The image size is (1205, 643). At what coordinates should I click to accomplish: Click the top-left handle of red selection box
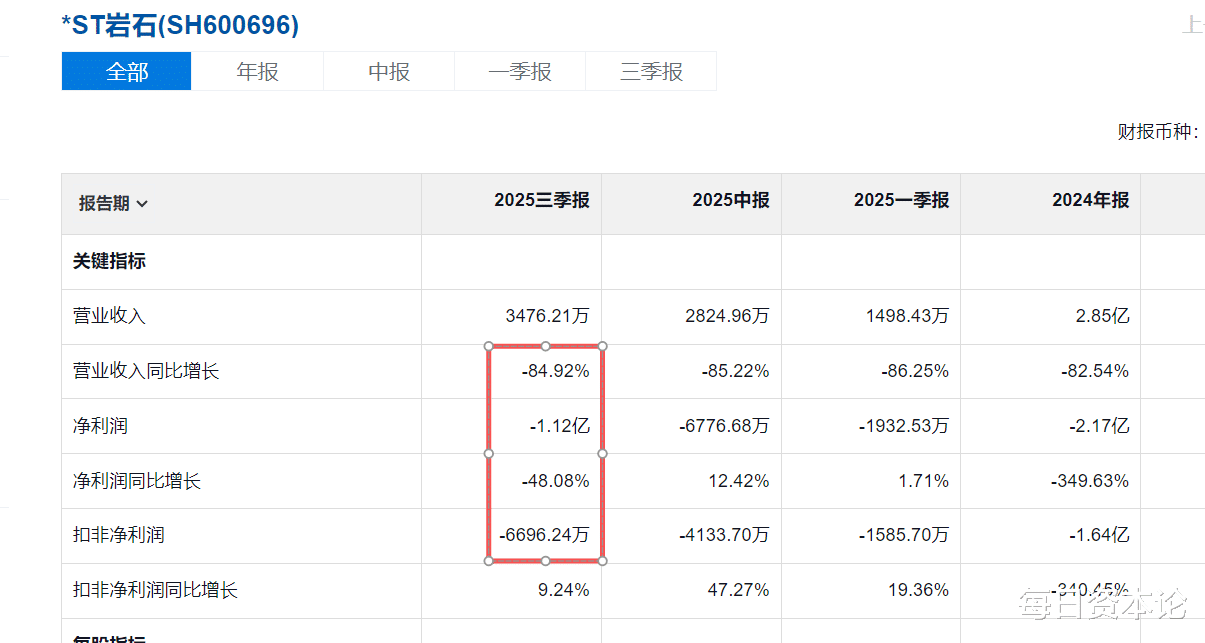pos(489,346)
